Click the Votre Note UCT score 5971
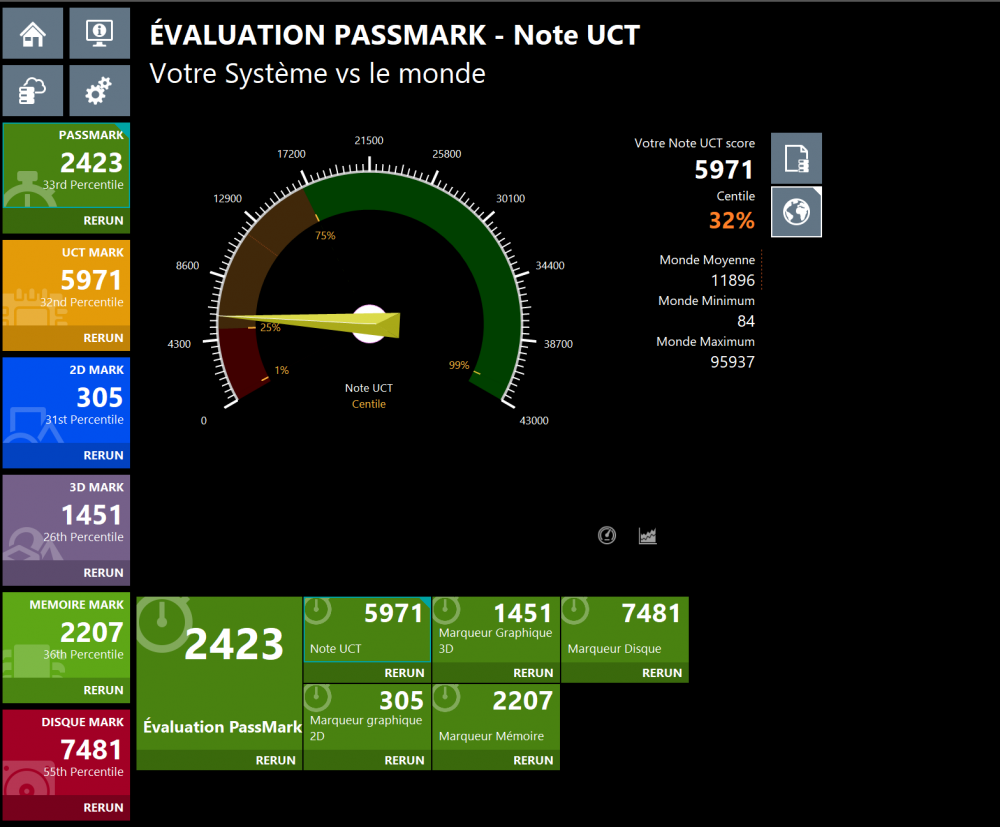The width and height of the screenshot is (1000, 827). [x=724, y=170]
